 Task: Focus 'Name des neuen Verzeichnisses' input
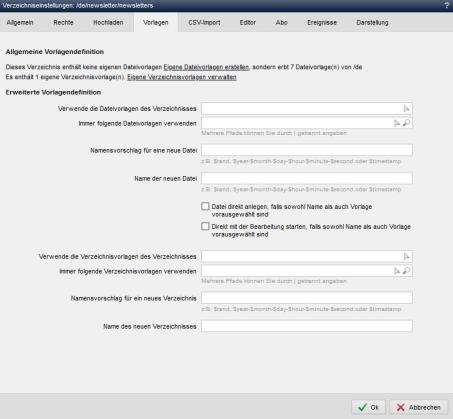307,326
